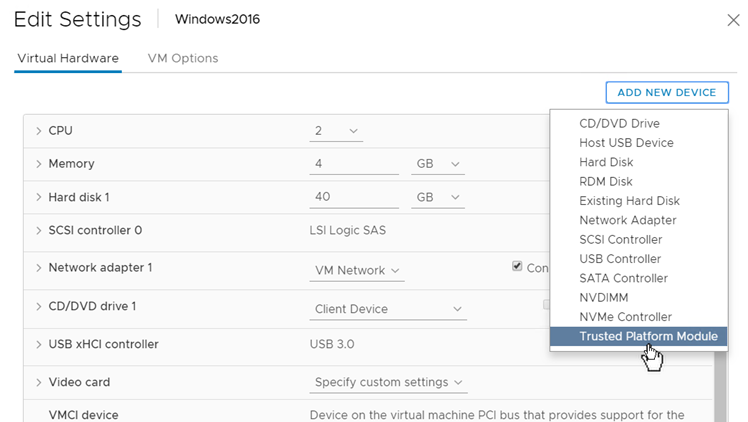The width and height of the screenshot is (748, 422).
Task: Add a Host USB Device
Action: (x=626, y=143)
